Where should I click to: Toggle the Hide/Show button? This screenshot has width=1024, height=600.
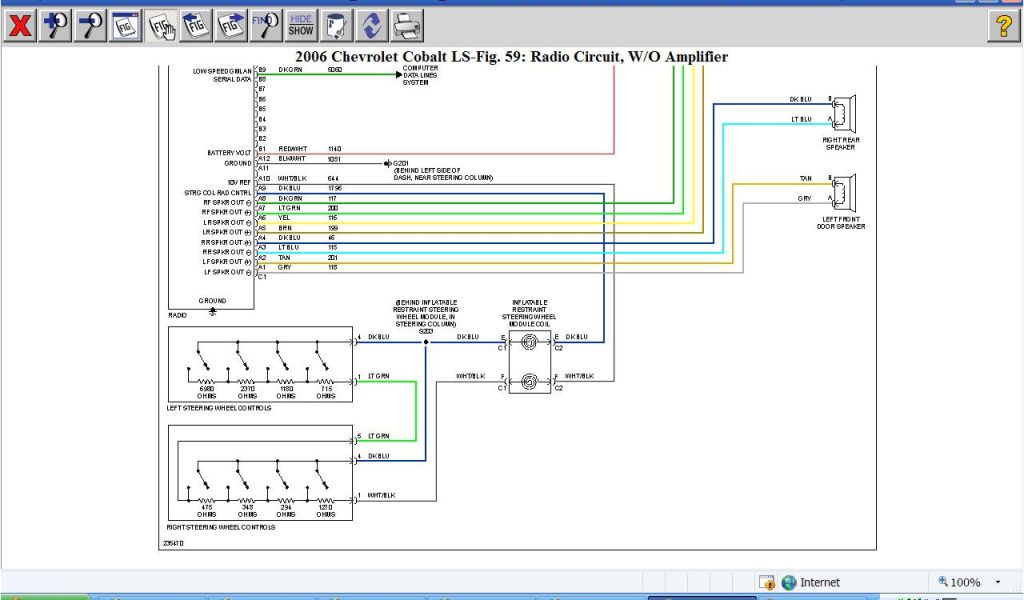point(301,25)
